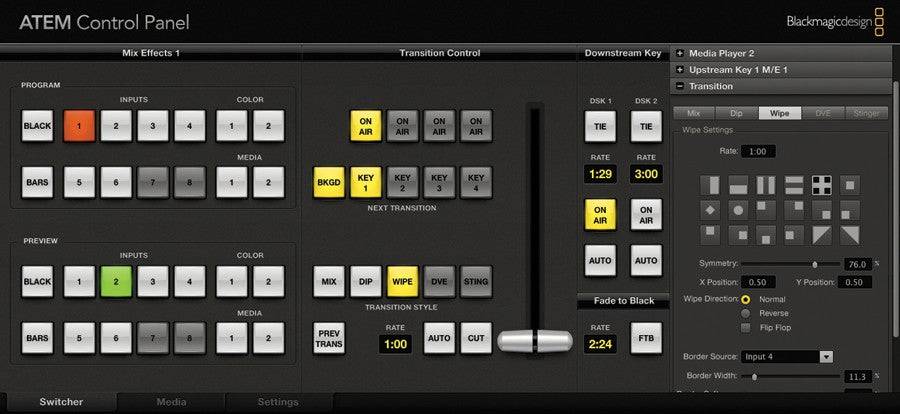This screenshot has width=900, height=414.
Task: Click the CUT transition button
Action: (476, 338)
